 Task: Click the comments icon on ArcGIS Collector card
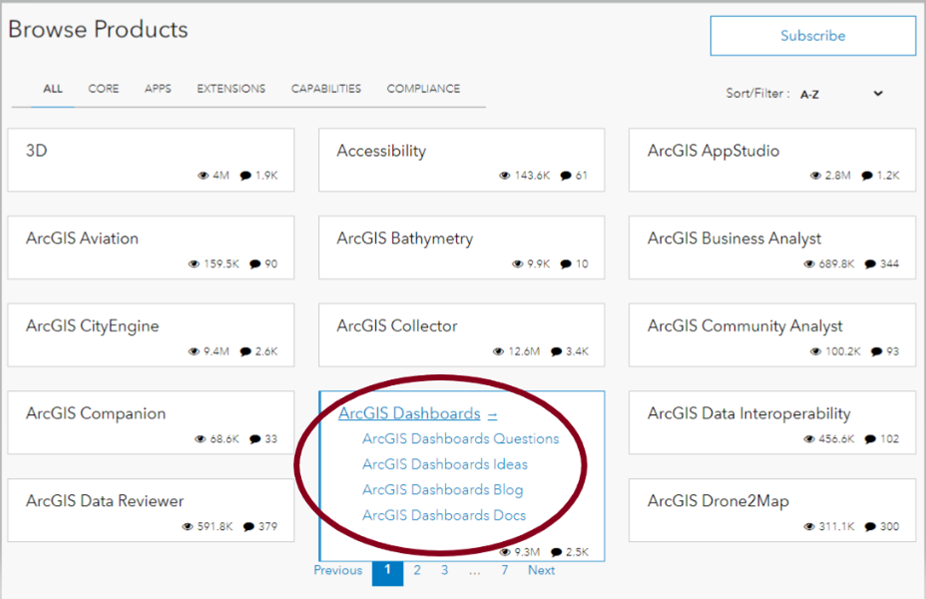tap(556, 351)
